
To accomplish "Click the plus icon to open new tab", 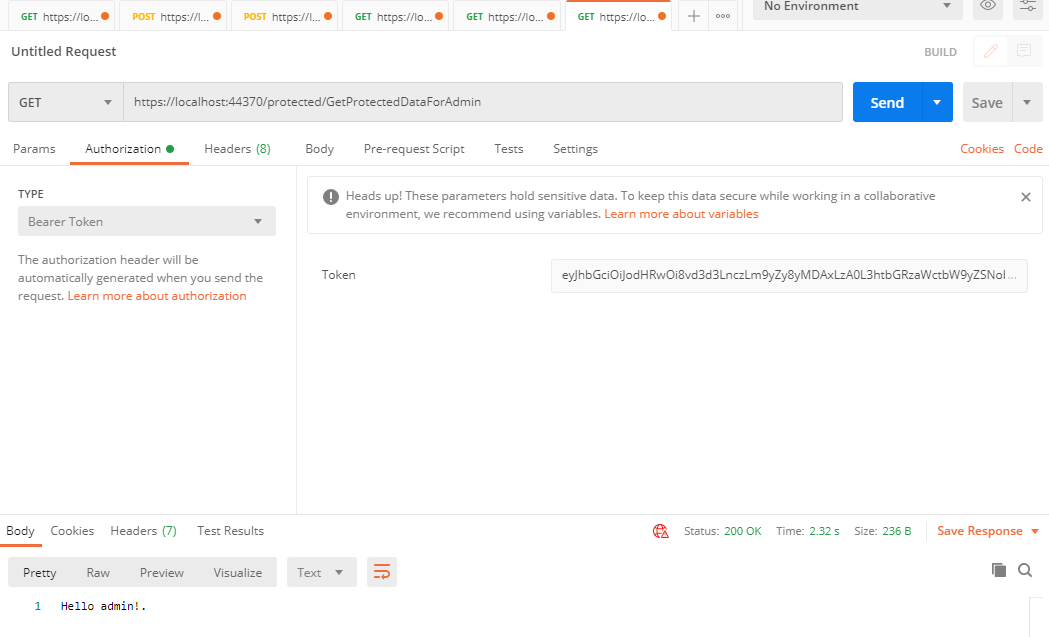I will [x=693, y=15].
